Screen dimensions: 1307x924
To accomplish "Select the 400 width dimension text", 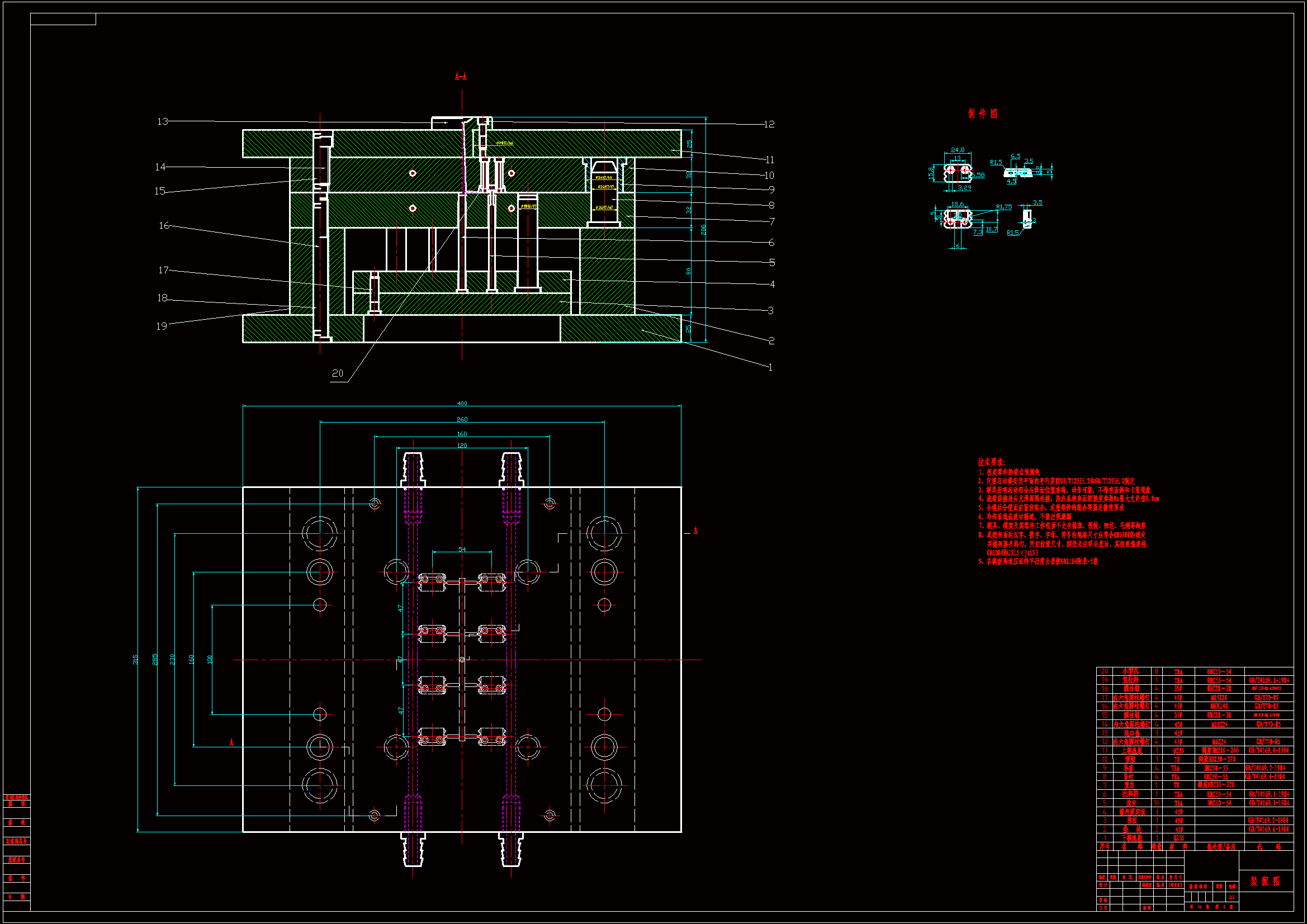I will point(462,403).
